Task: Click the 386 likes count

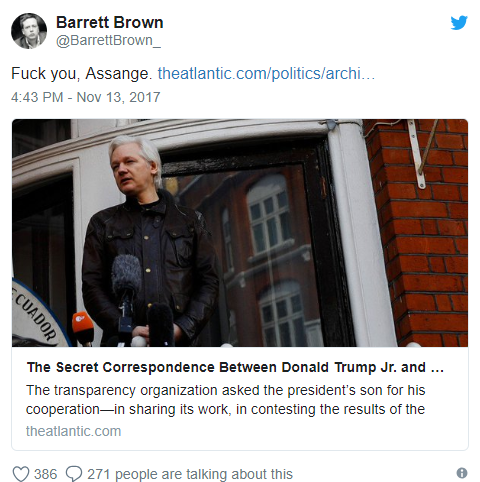Action: coord(46,474)
